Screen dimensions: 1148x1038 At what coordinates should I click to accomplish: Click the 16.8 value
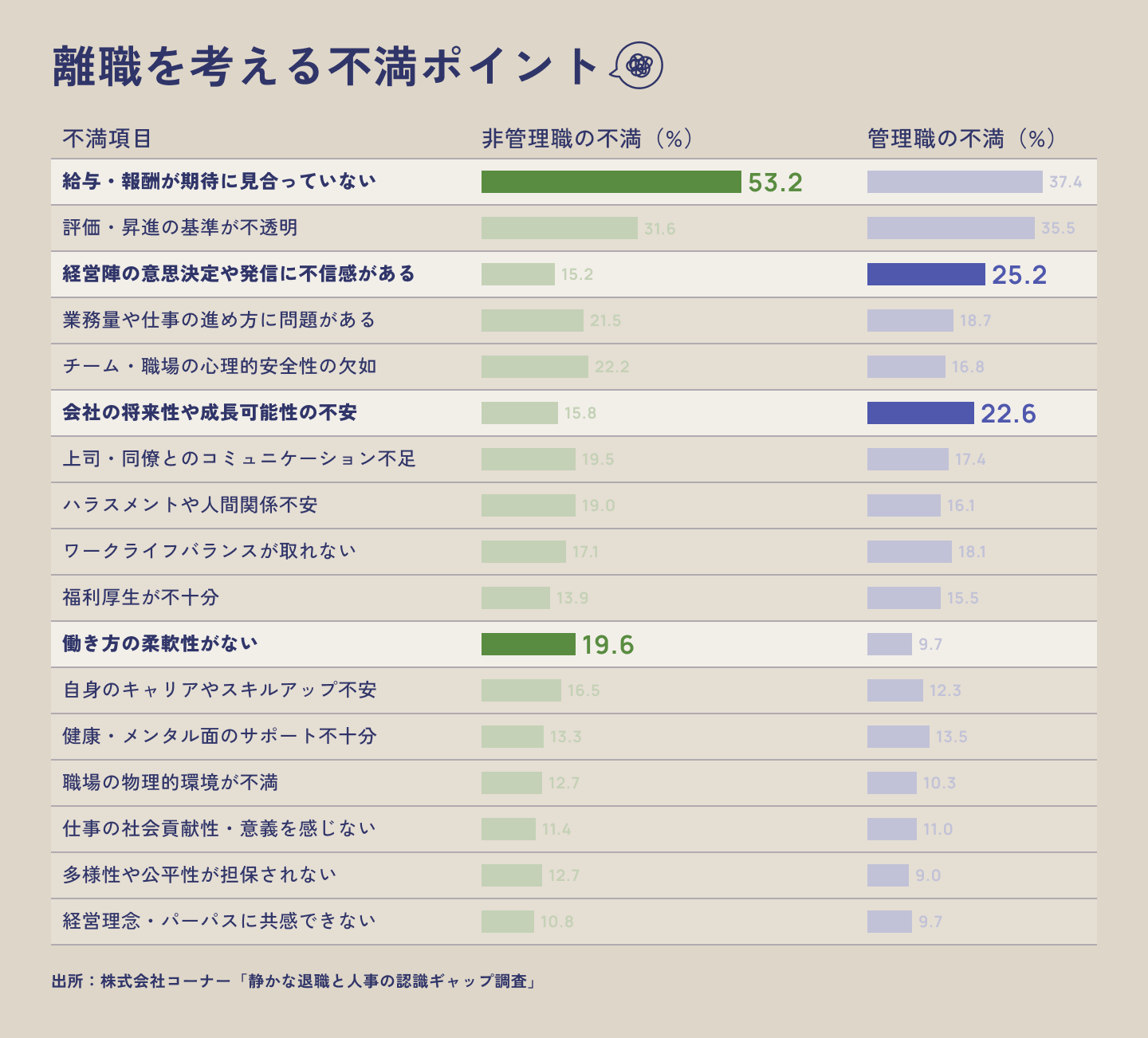968,367
